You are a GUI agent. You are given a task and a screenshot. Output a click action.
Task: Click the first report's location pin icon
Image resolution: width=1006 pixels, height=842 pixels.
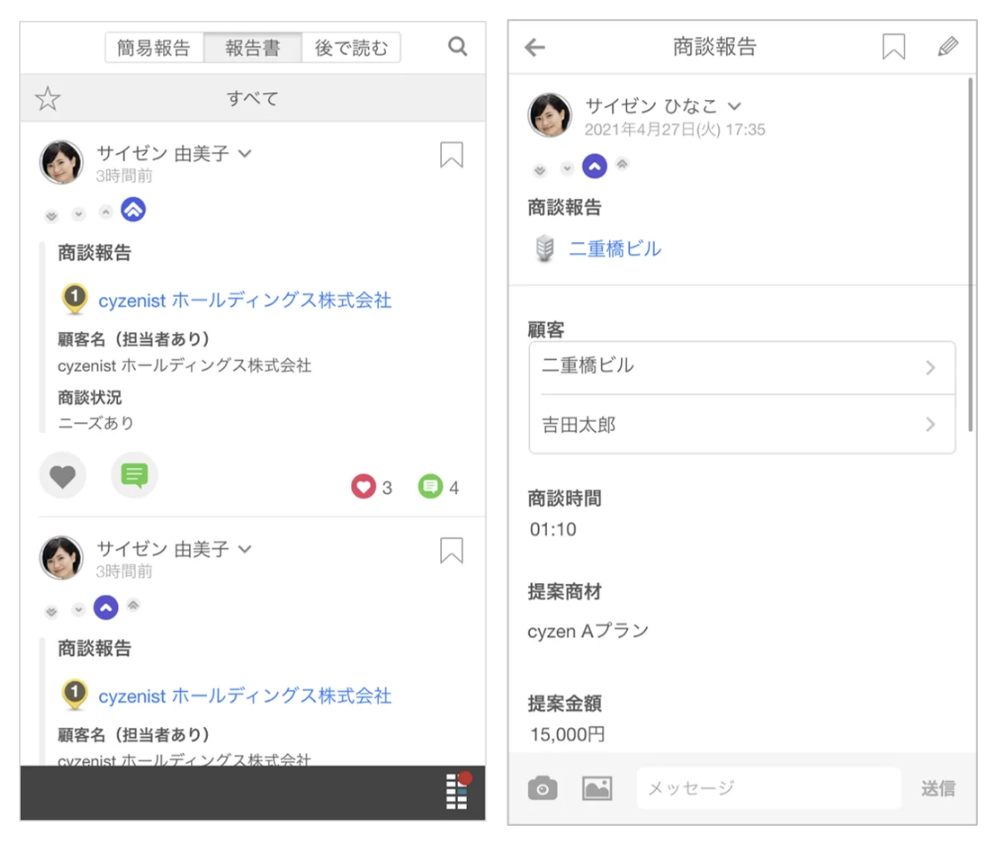point(74,299)
